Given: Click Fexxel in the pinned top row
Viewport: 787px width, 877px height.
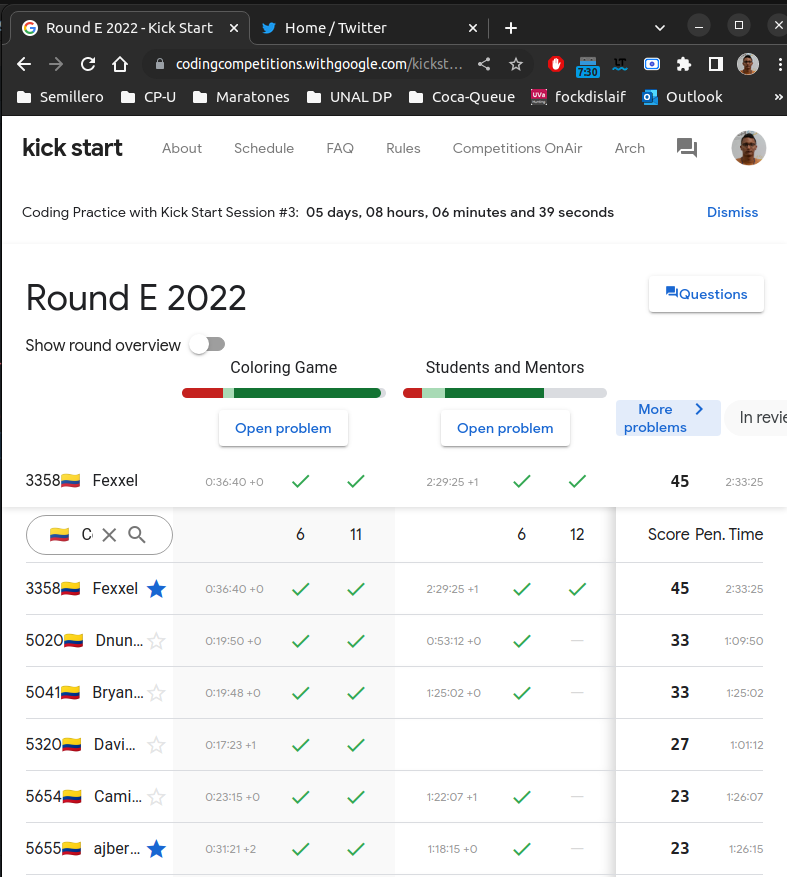Looking at the screenshot, I should tap(115, 480).
